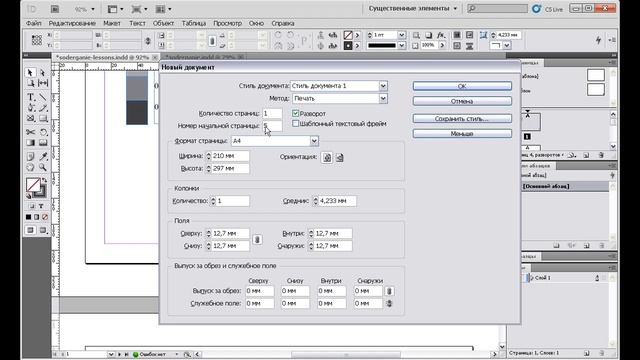Toggle the Выпуск за обрез chain-link icon
Viewport: 640px width, 360px height.
[x=389, y=291]
